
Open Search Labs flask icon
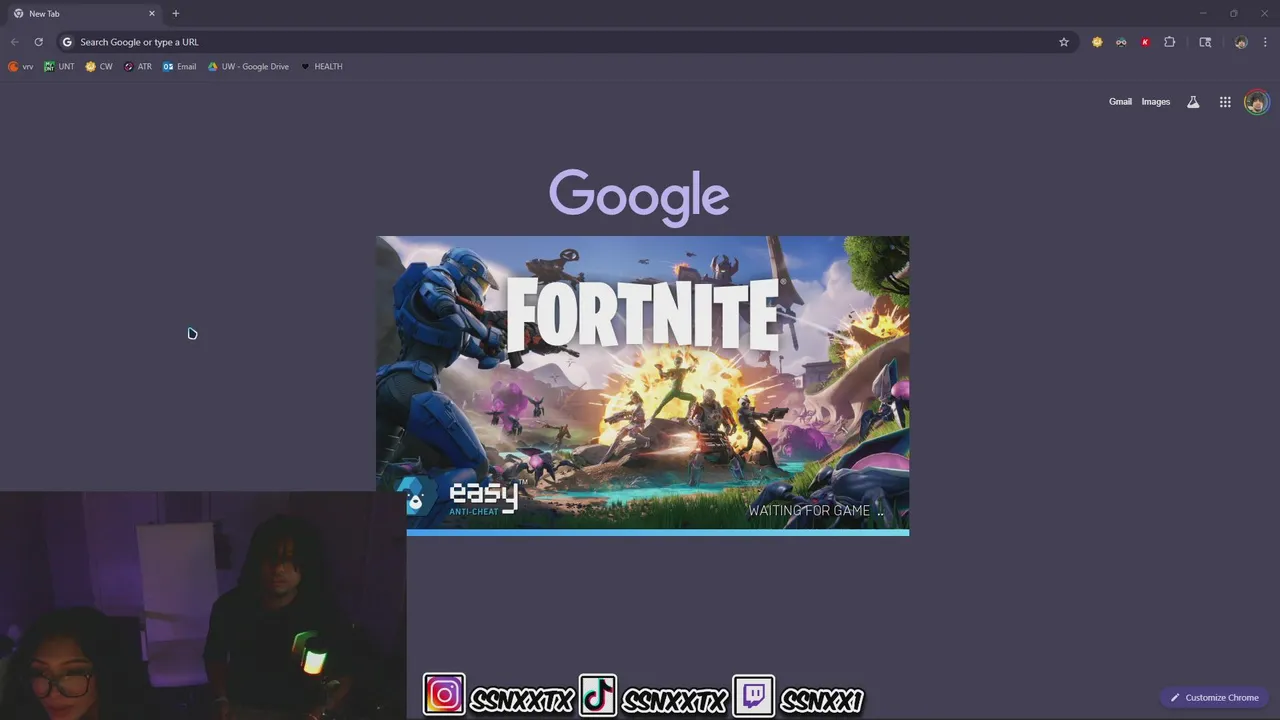tap(1193, 102)
